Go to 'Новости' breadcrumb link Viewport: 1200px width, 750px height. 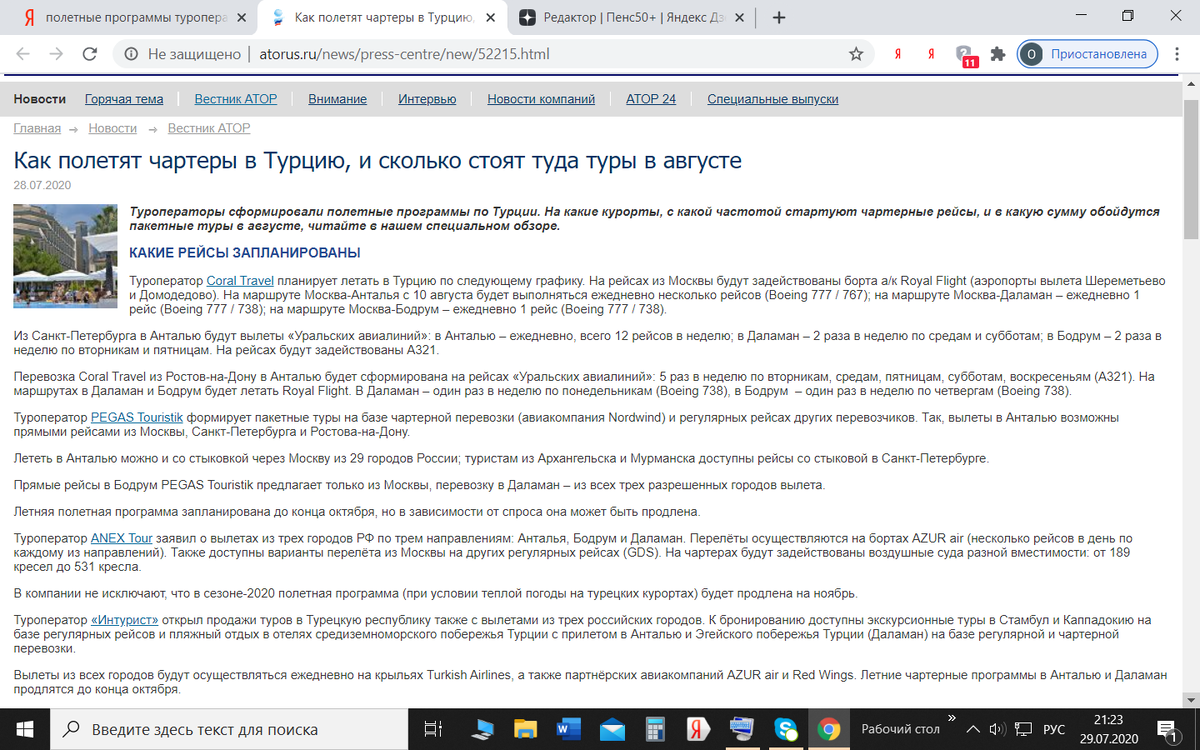point(112,128)
